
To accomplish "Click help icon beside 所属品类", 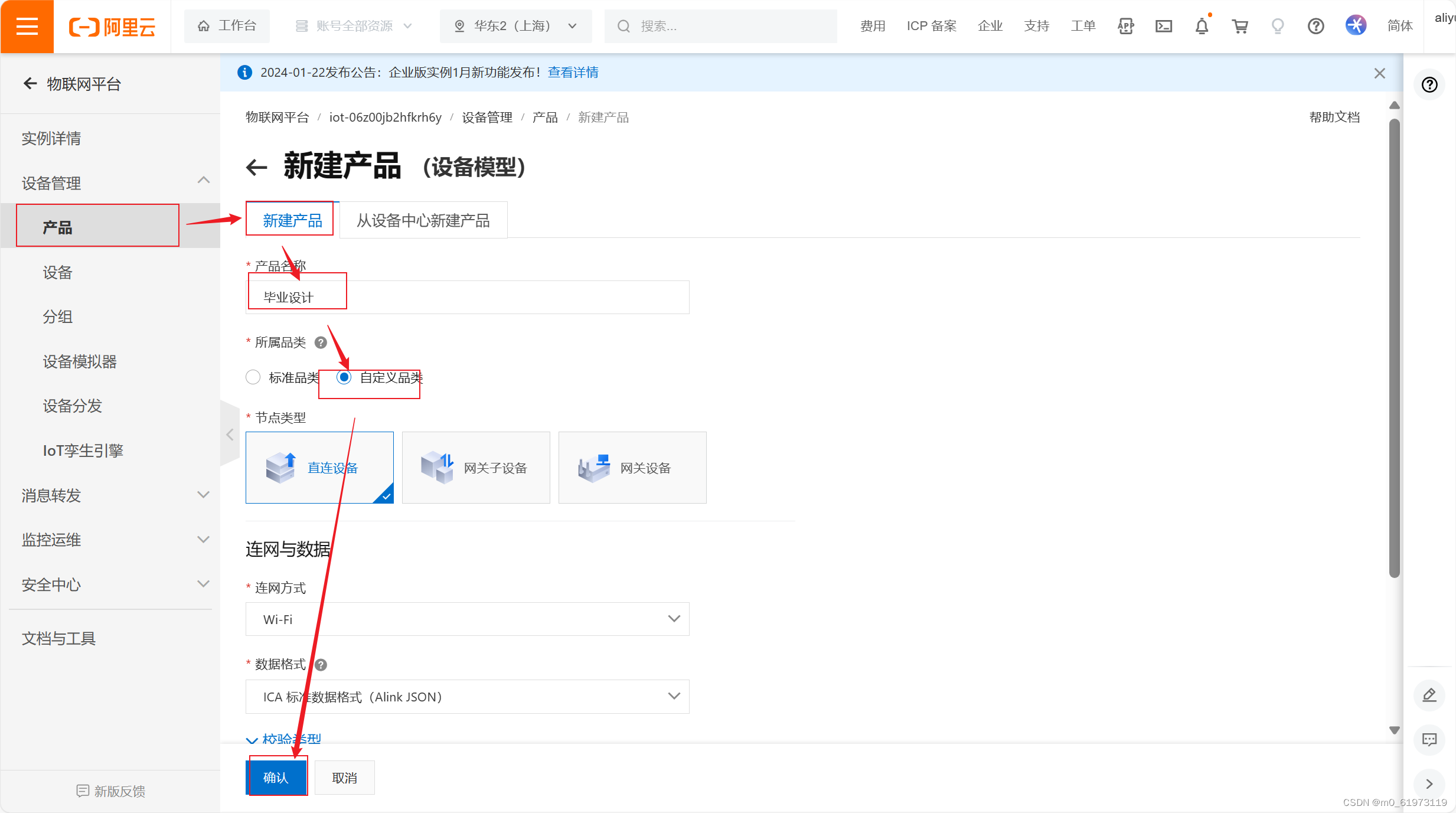I will 321,342.
